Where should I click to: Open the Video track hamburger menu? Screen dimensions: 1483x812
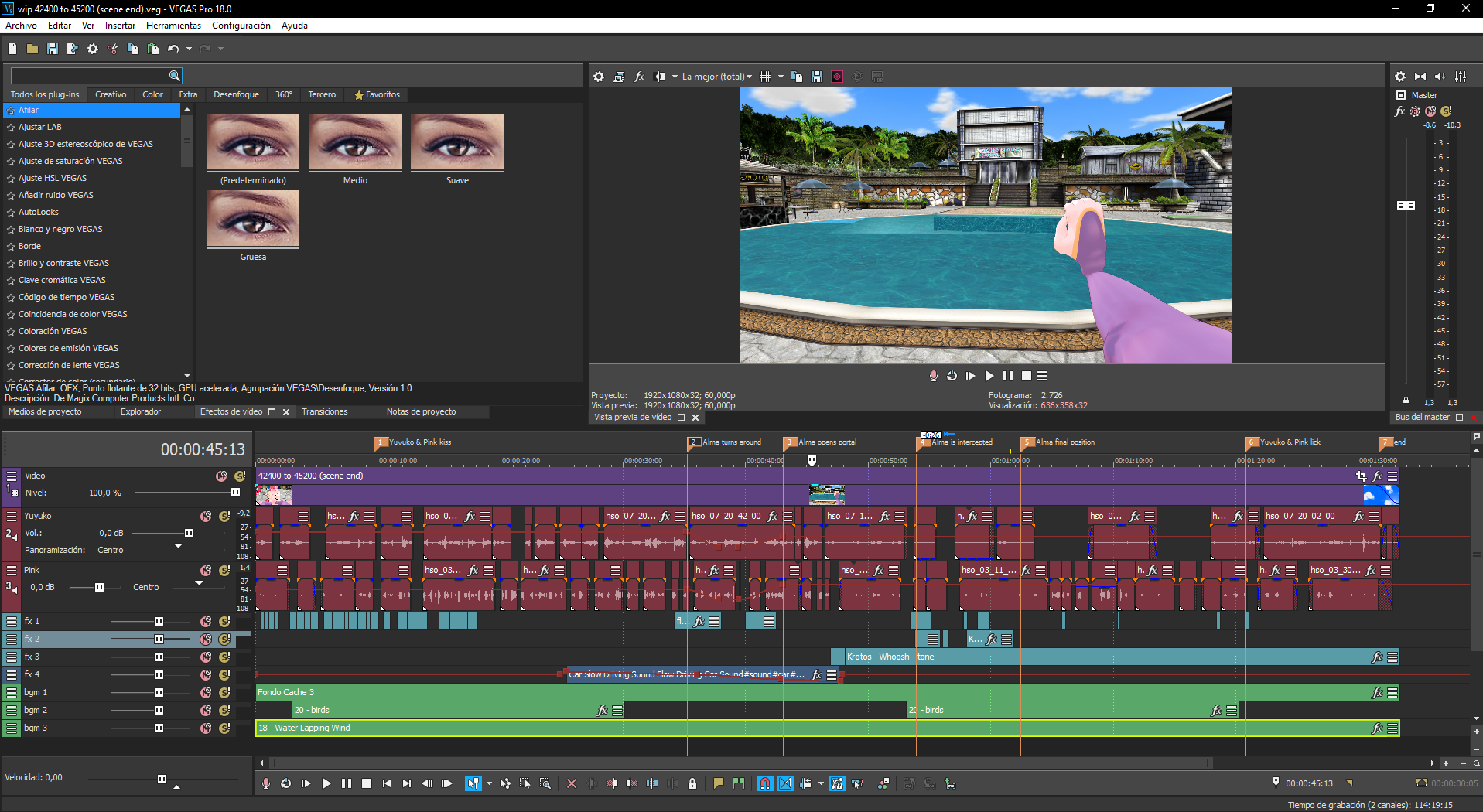(12, 476)
